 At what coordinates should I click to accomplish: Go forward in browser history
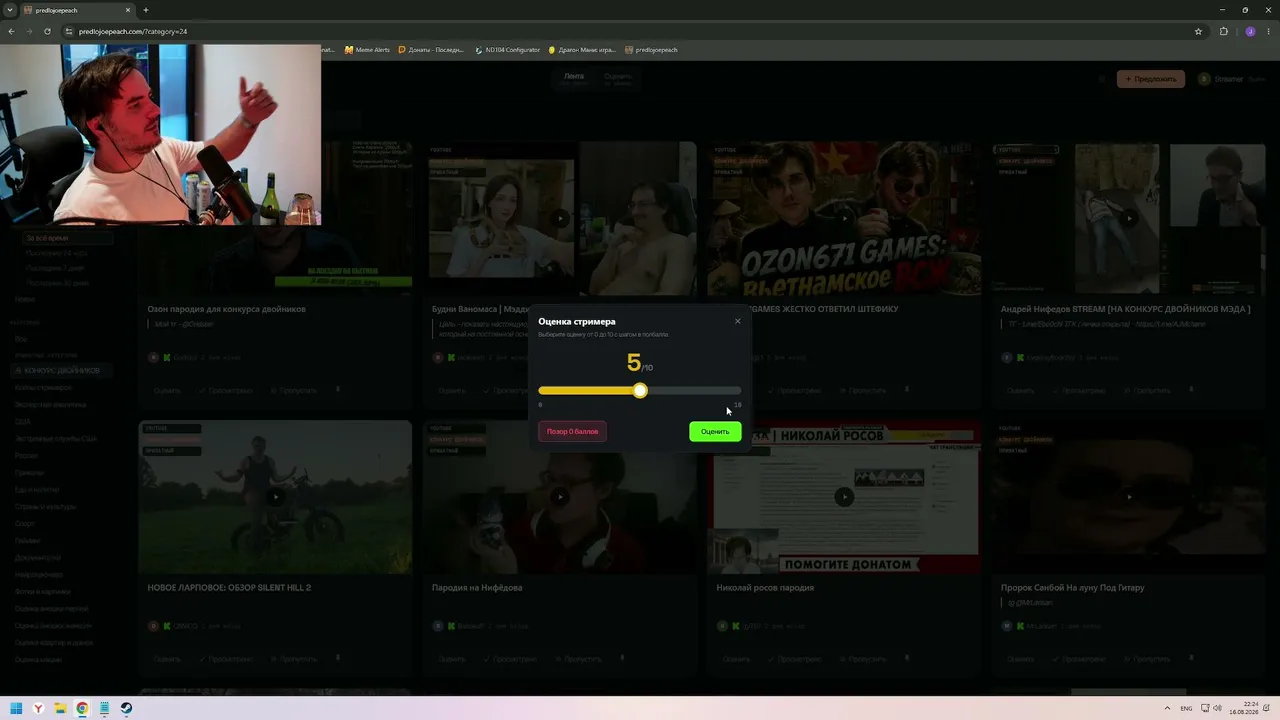tap(29, 31)
